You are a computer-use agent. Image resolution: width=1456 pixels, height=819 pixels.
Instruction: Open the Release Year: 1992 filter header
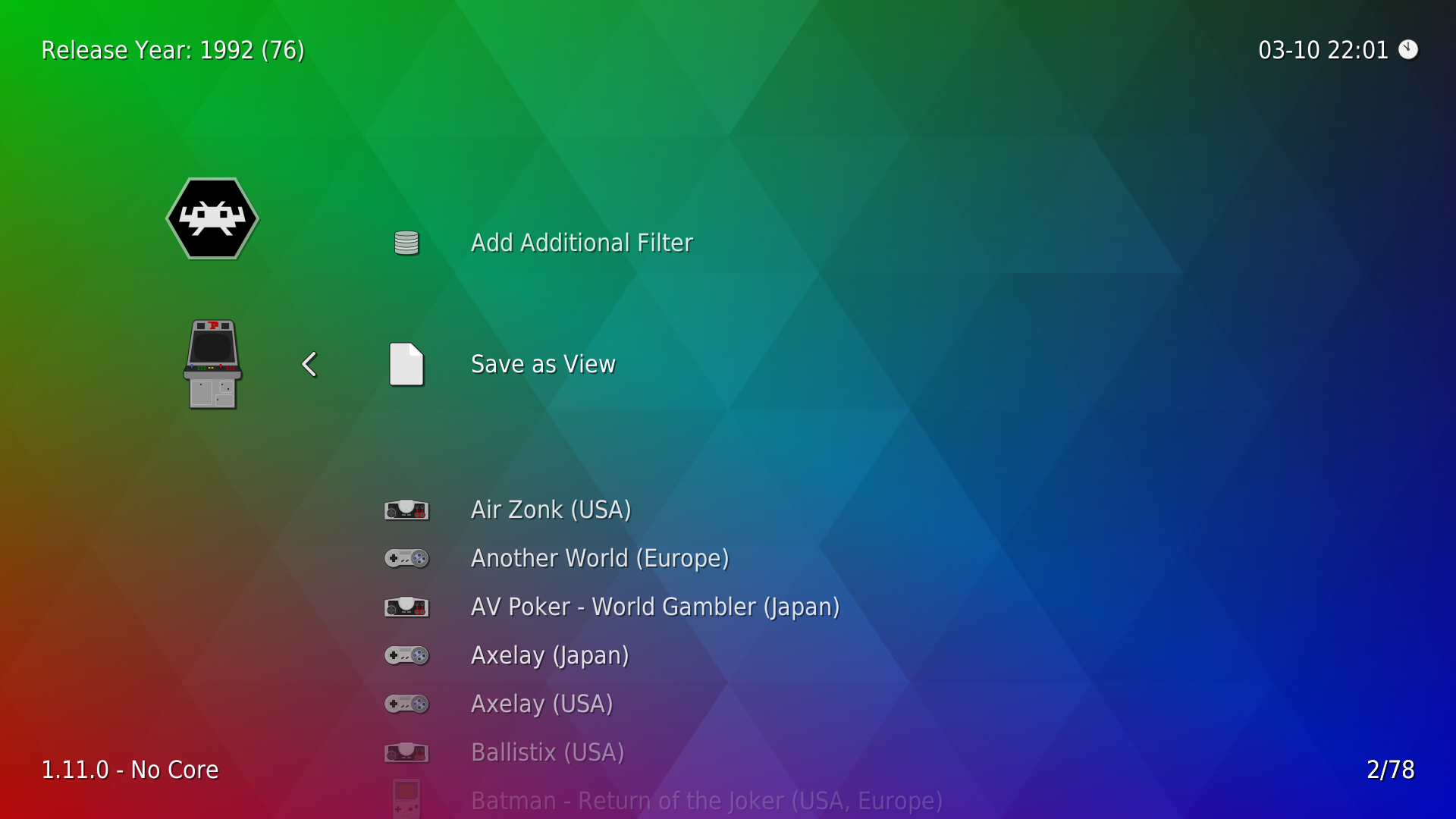(x=172, y=50)
